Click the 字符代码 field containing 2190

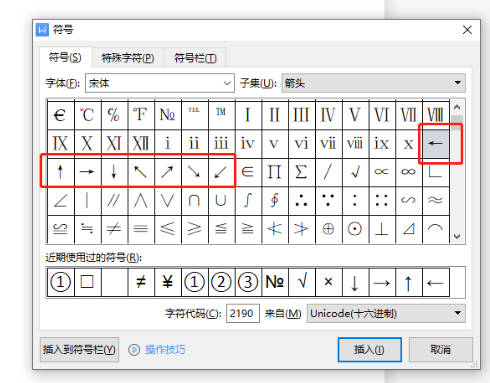tap(243, 313)
